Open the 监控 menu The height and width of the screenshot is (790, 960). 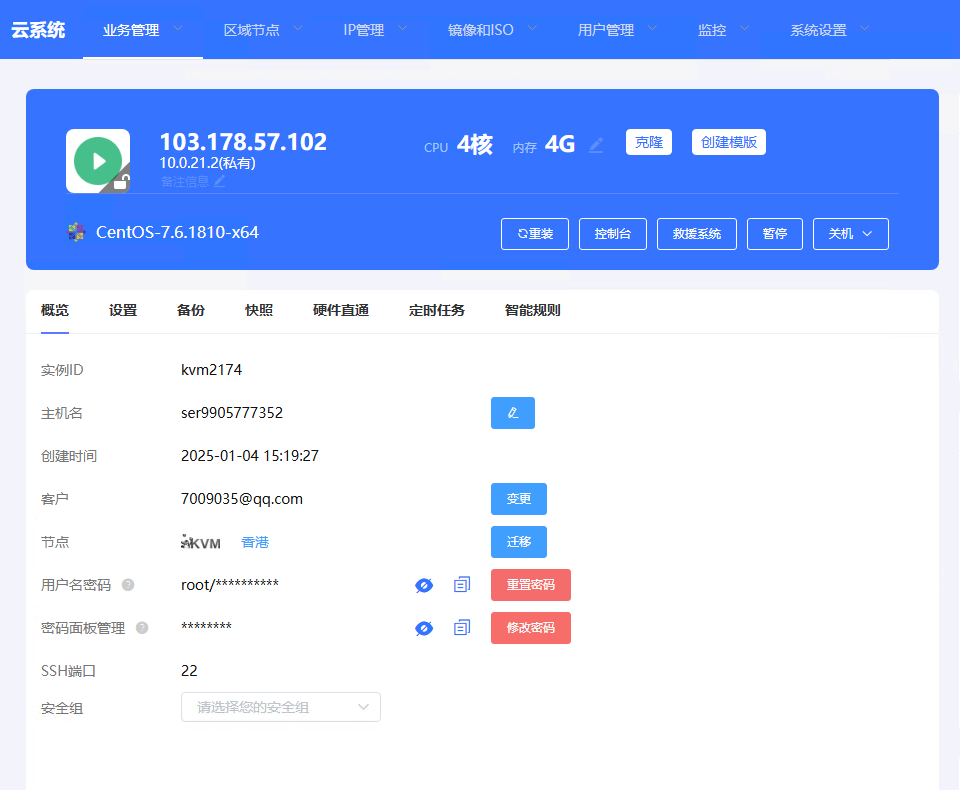click(713, 29)
